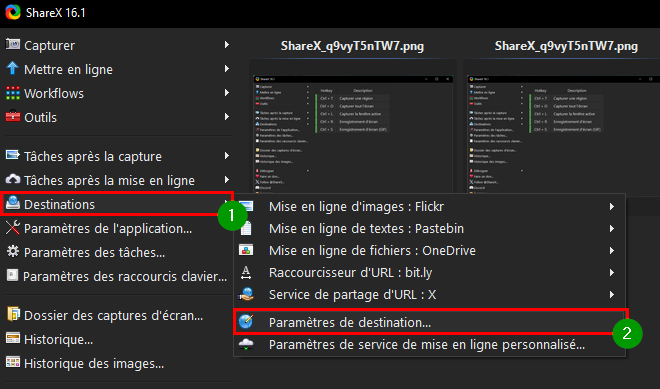Click the Historique icon

pyautogui.click(x=13, y=338)
